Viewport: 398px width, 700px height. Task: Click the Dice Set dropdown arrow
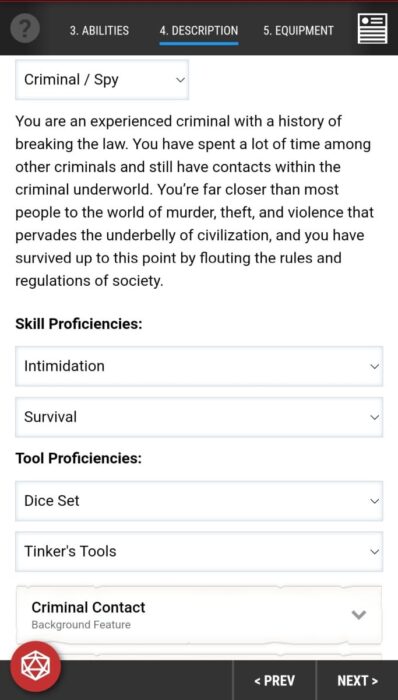(x=374, y=501)
